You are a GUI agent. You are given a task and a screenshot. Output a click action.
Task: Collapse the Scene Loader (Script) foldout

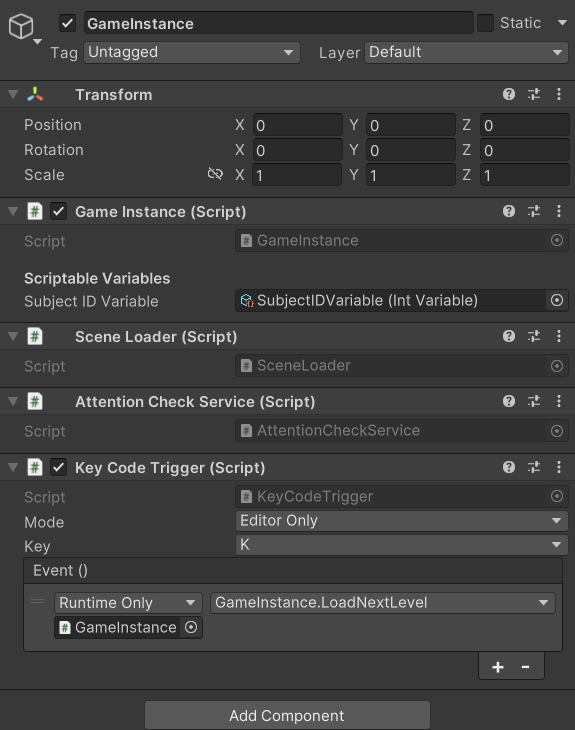tap(13, 336)
